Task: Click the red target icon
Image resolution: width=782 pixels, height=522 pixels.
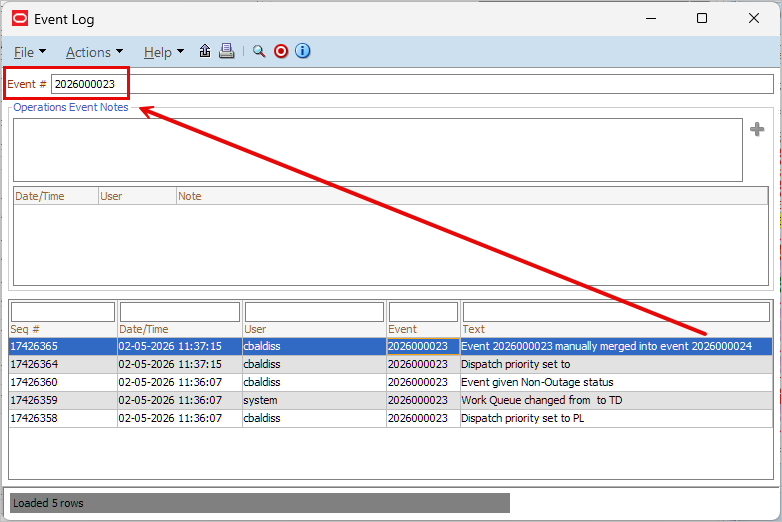Action: 281,51
